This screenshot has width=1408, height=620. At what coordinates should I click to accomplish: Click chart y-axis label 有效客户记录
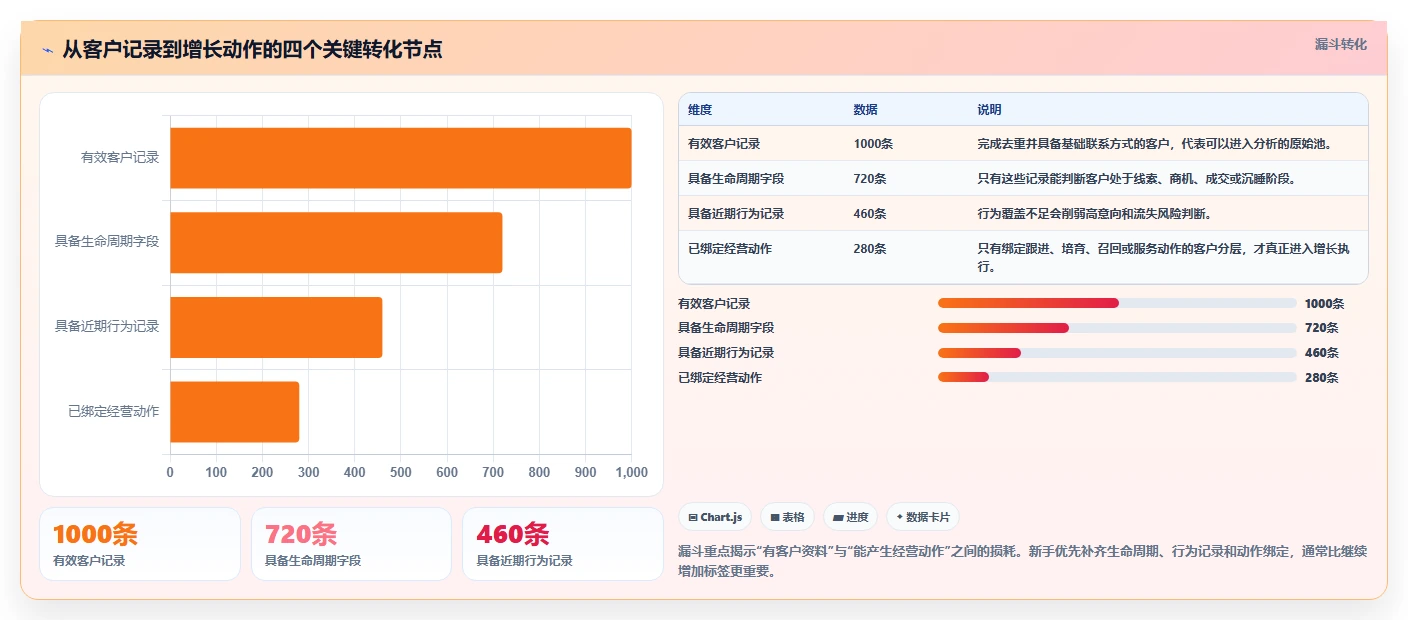pos(120,158)
